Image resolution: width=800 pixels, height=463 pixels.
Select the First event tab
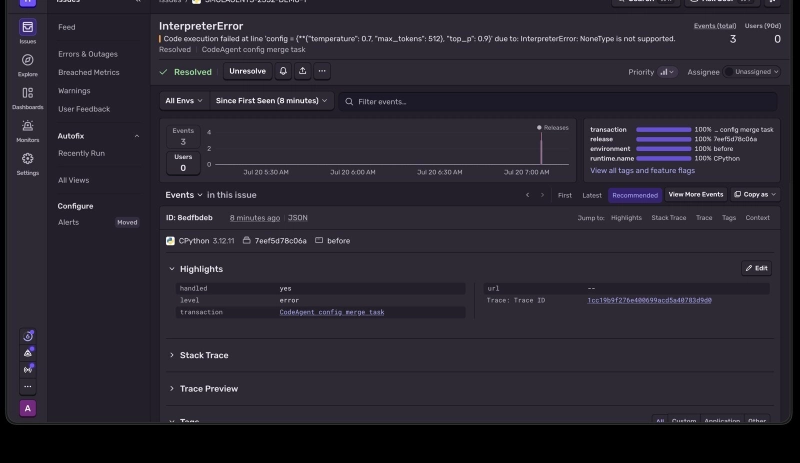point(565,195)
